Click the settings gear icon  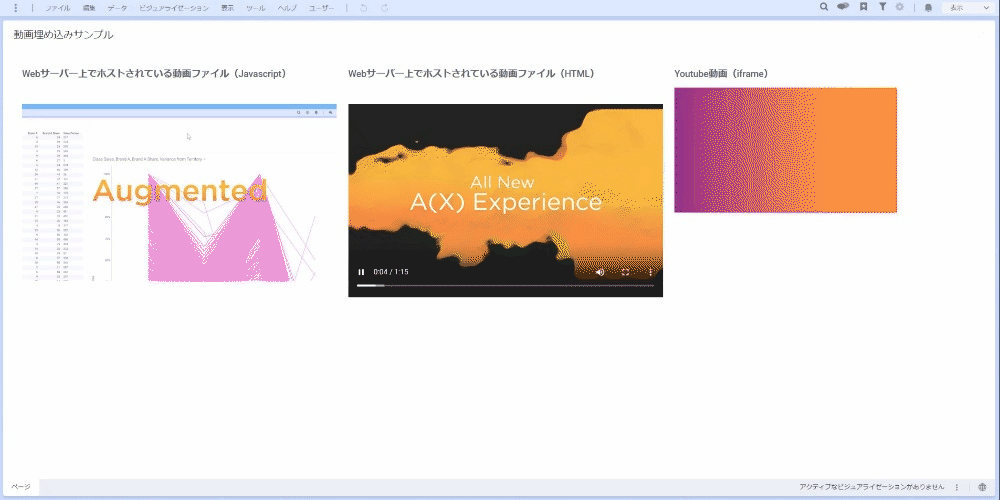point(900,7)
